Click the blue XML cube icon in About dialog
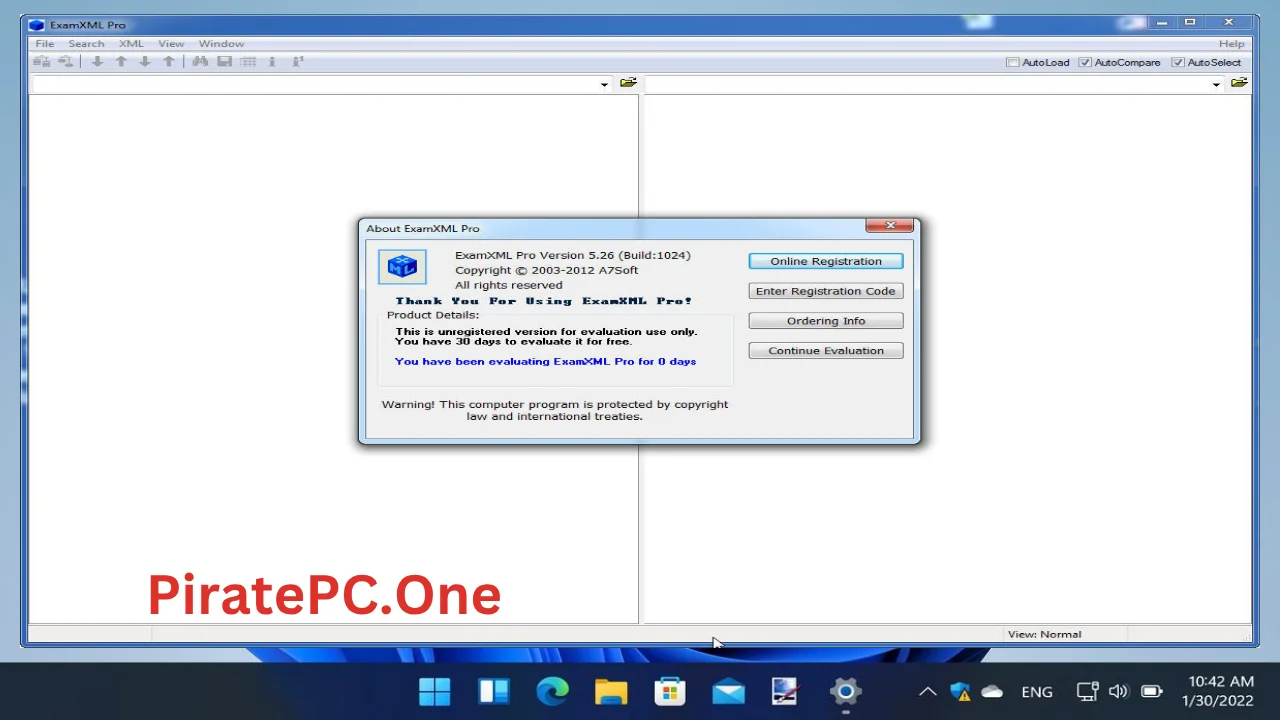 point(402,267)
